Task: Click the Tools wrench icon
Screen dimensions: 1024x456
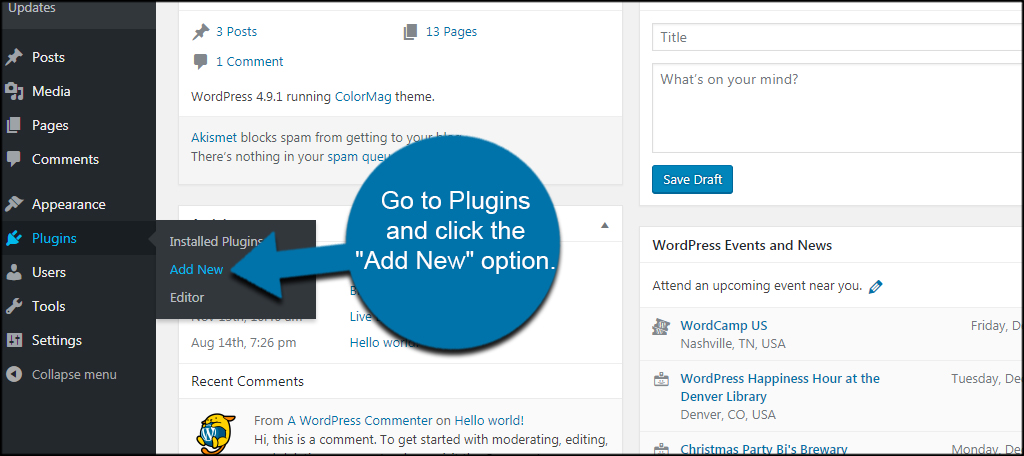Action: pyautogui.click(x=14, y=306)
